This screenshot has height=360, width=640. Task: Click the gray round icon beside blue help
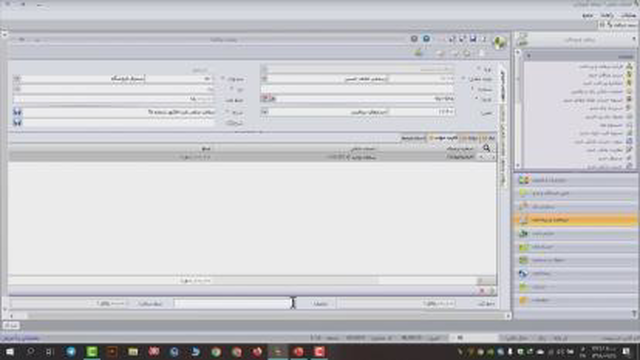click(414, 39)
